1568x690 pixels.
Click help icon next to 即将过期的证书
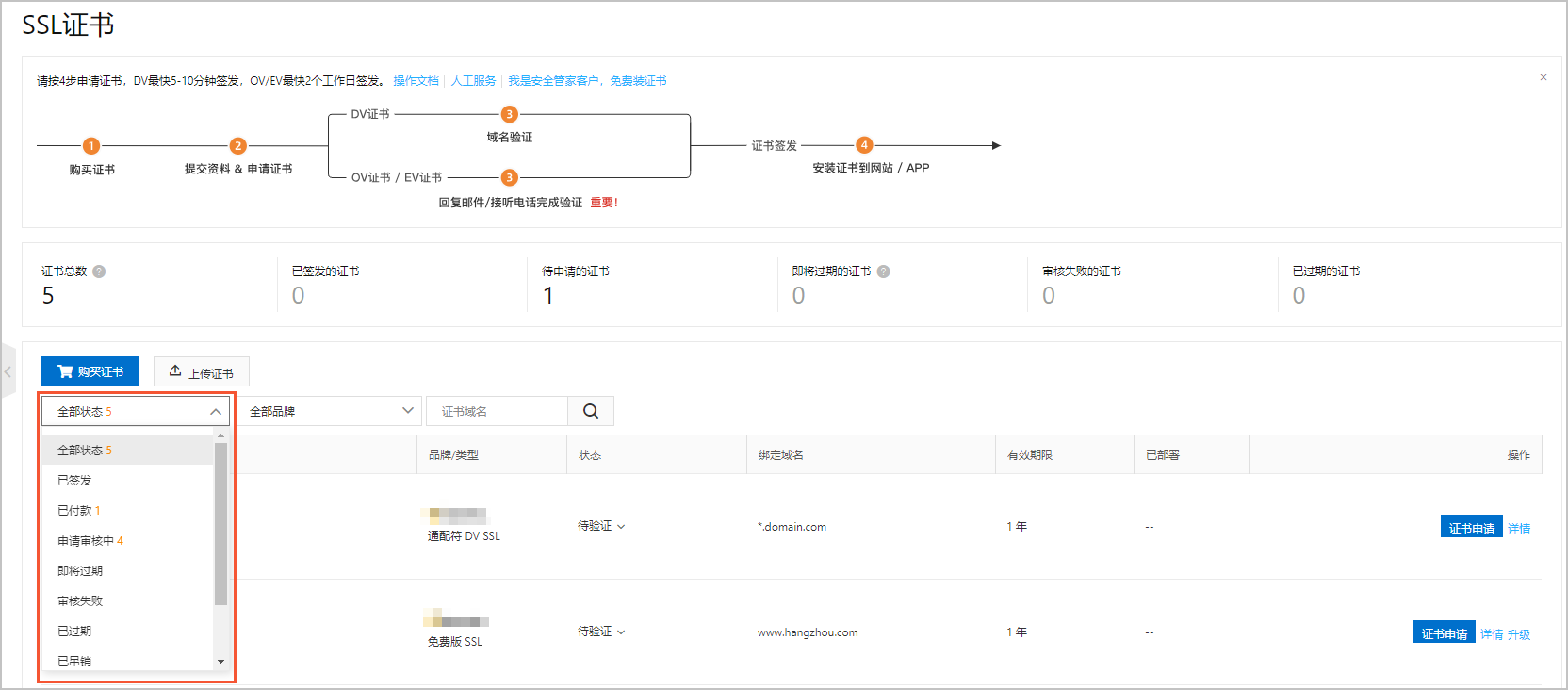883,271
